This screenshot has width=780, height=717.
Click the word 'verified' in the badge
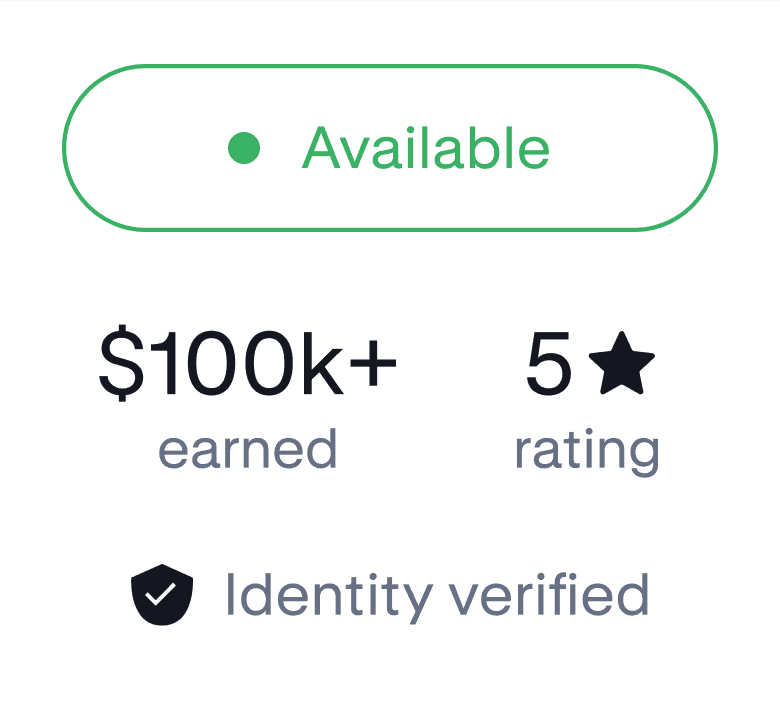pos(549,594)
